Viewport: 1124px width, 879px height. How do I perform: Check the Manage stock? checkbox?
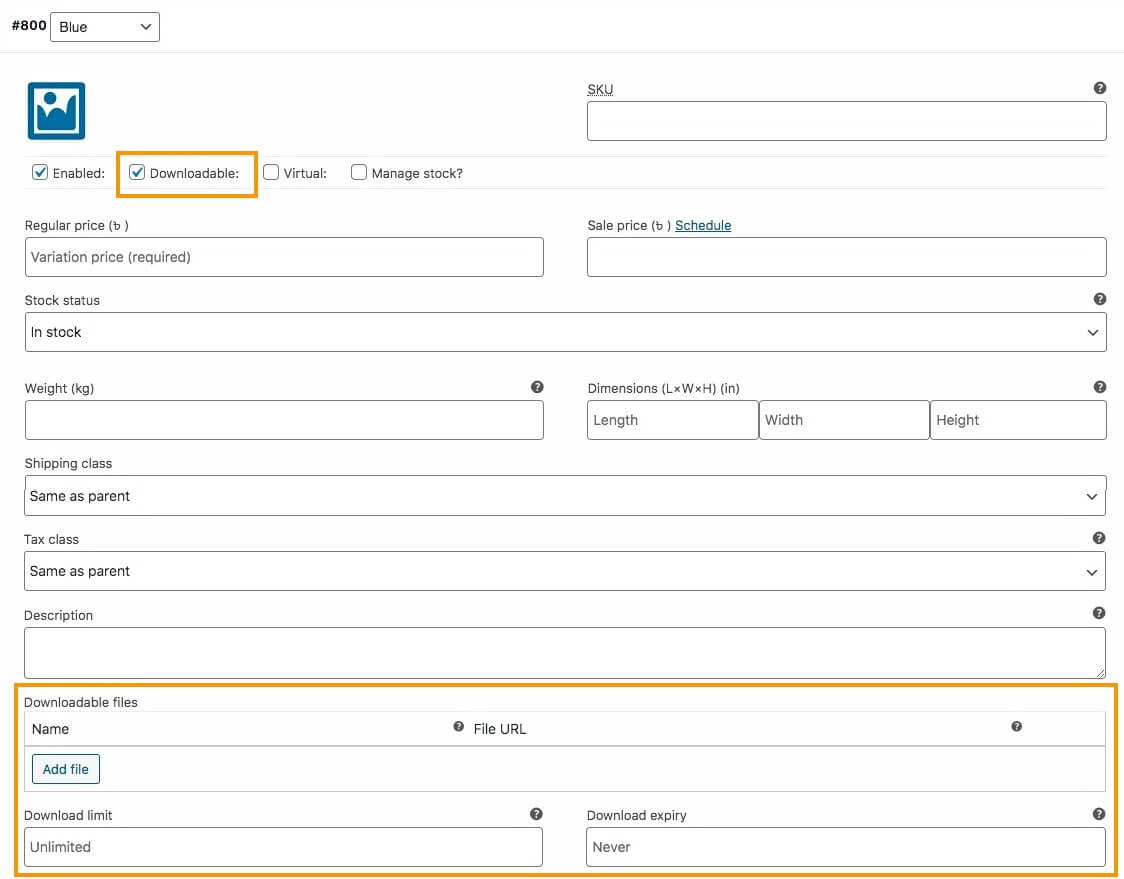click(x=359, y=172)
